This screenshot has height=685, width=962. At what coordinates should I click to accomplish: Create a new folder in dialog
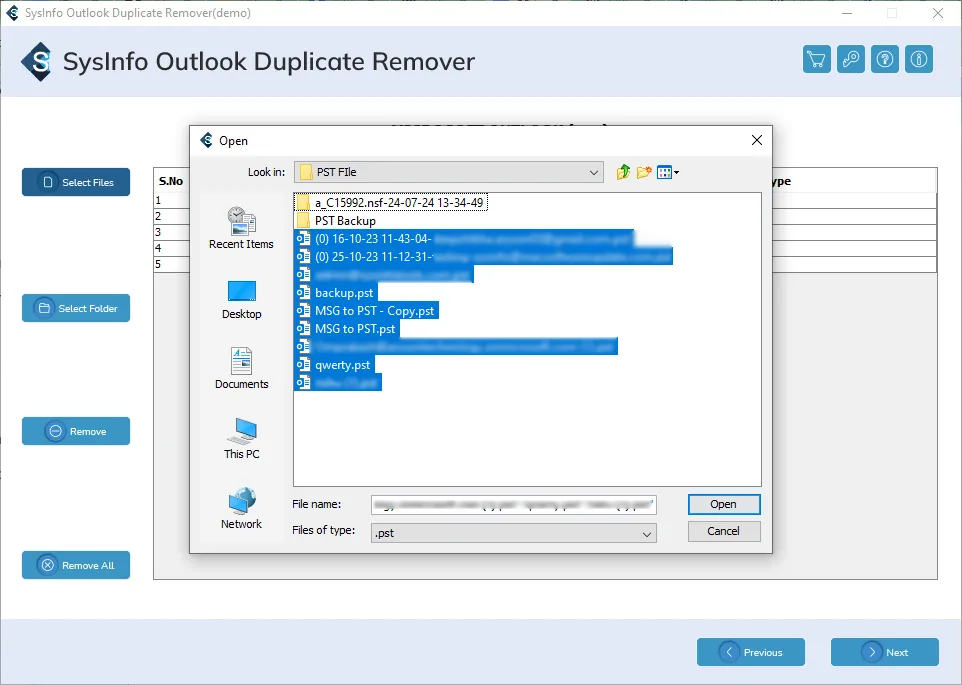(644, 172)
